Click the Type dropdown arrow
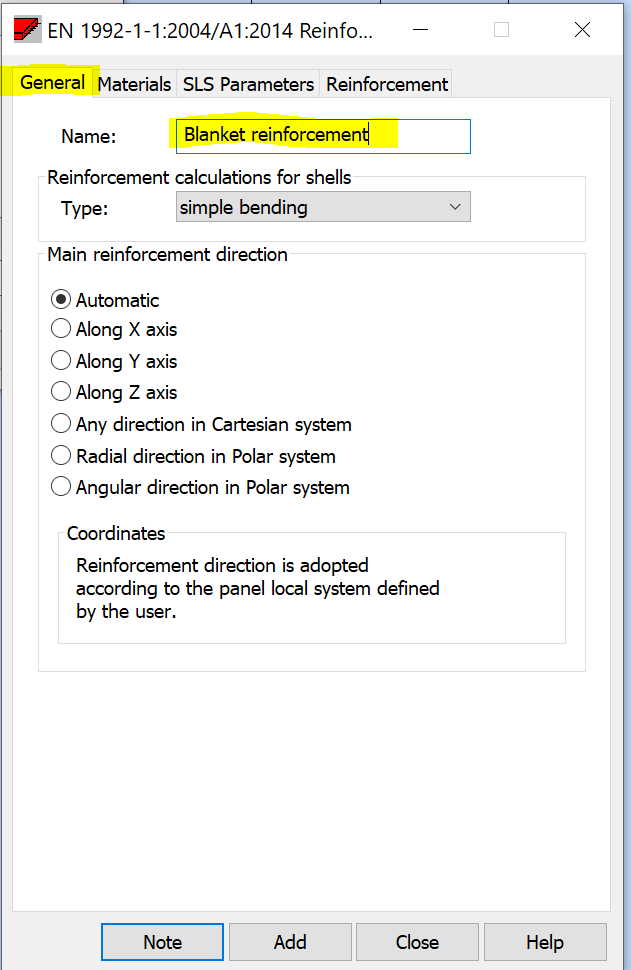Screen dimensions: 631x970 (455, 208)
